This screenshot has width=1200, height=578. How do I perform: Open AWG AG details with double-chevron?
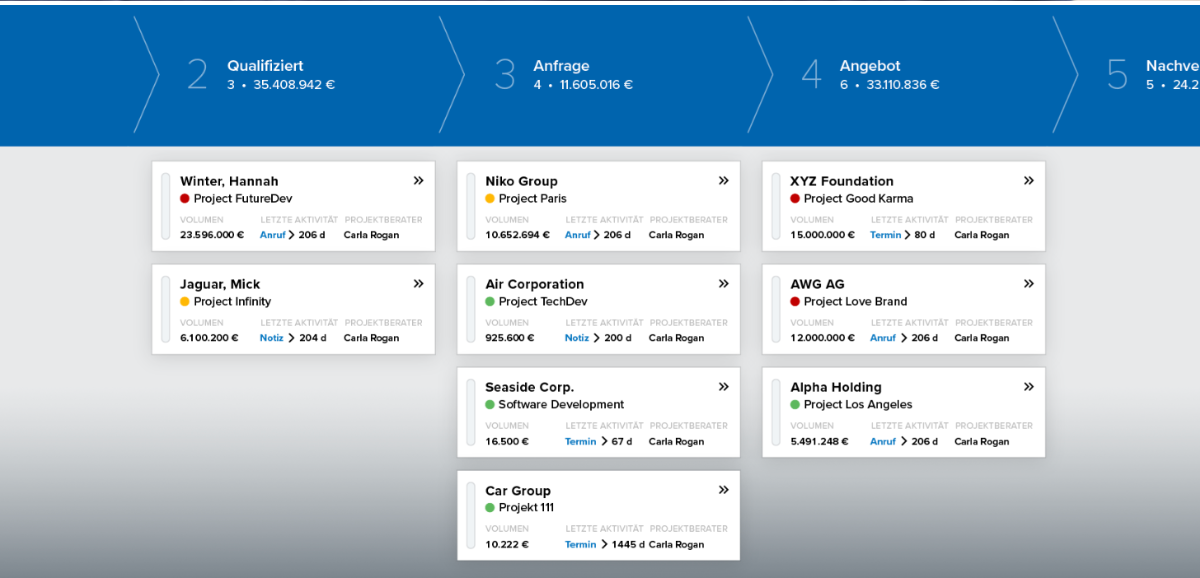pyautogui.click(x=1028, y=284)
